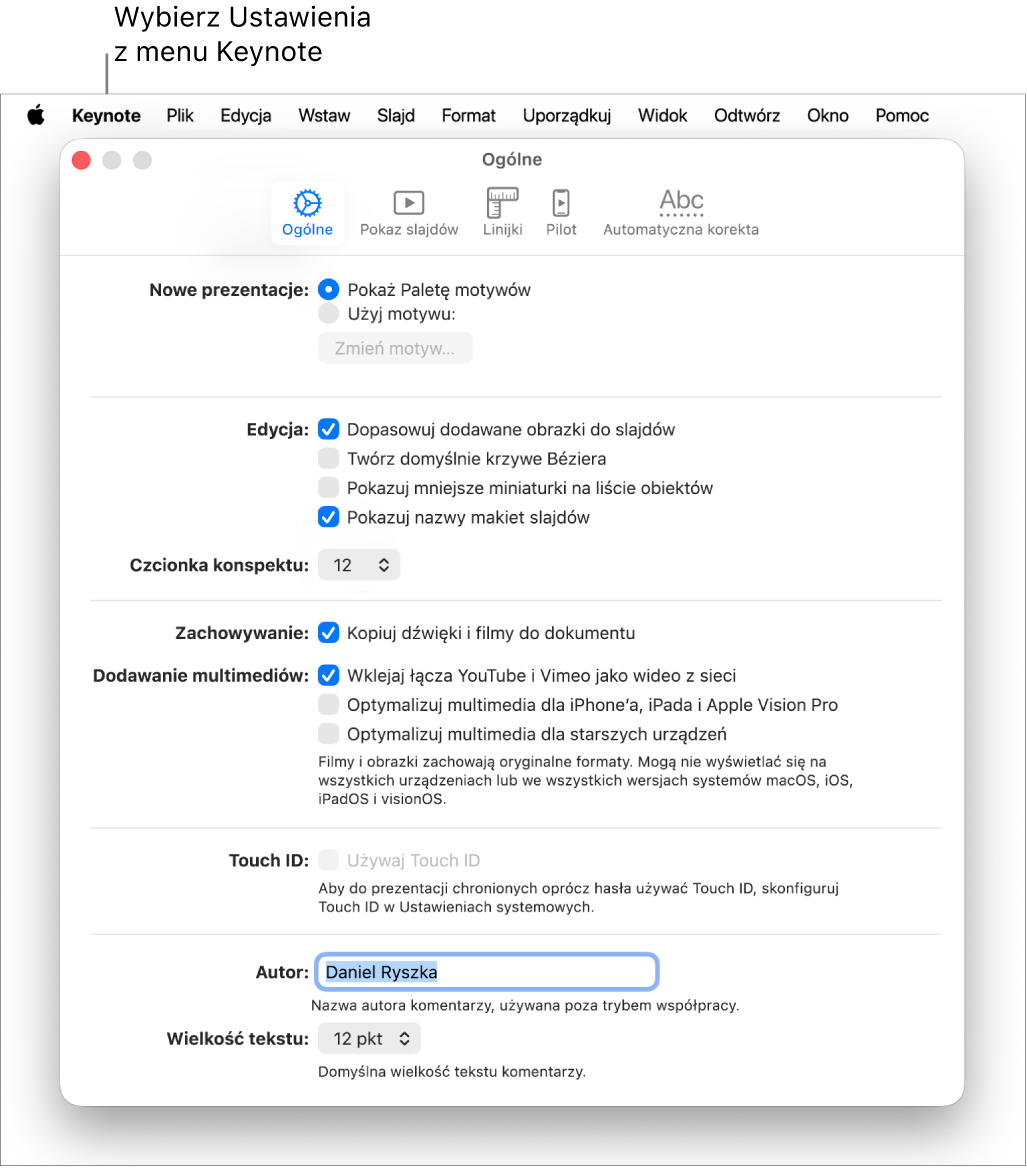
Task: Click the Zmień motyw… button
Action: point(395,348)
